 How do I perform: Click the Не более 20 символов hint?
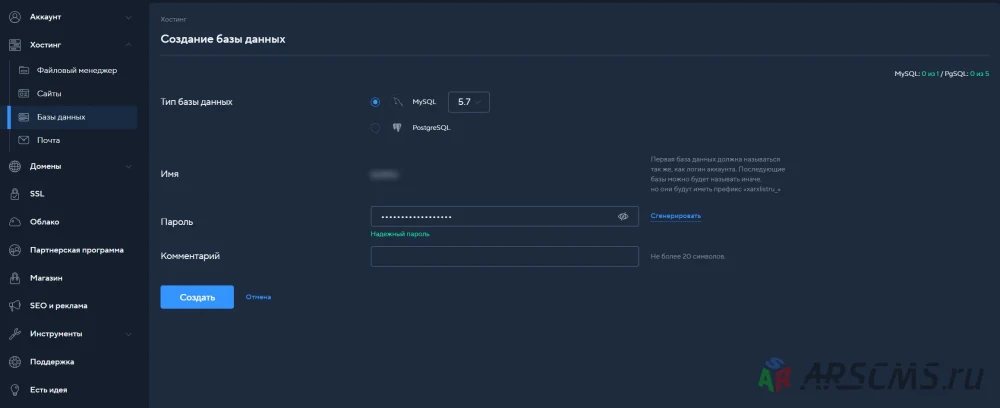click(x=688, y=256)
